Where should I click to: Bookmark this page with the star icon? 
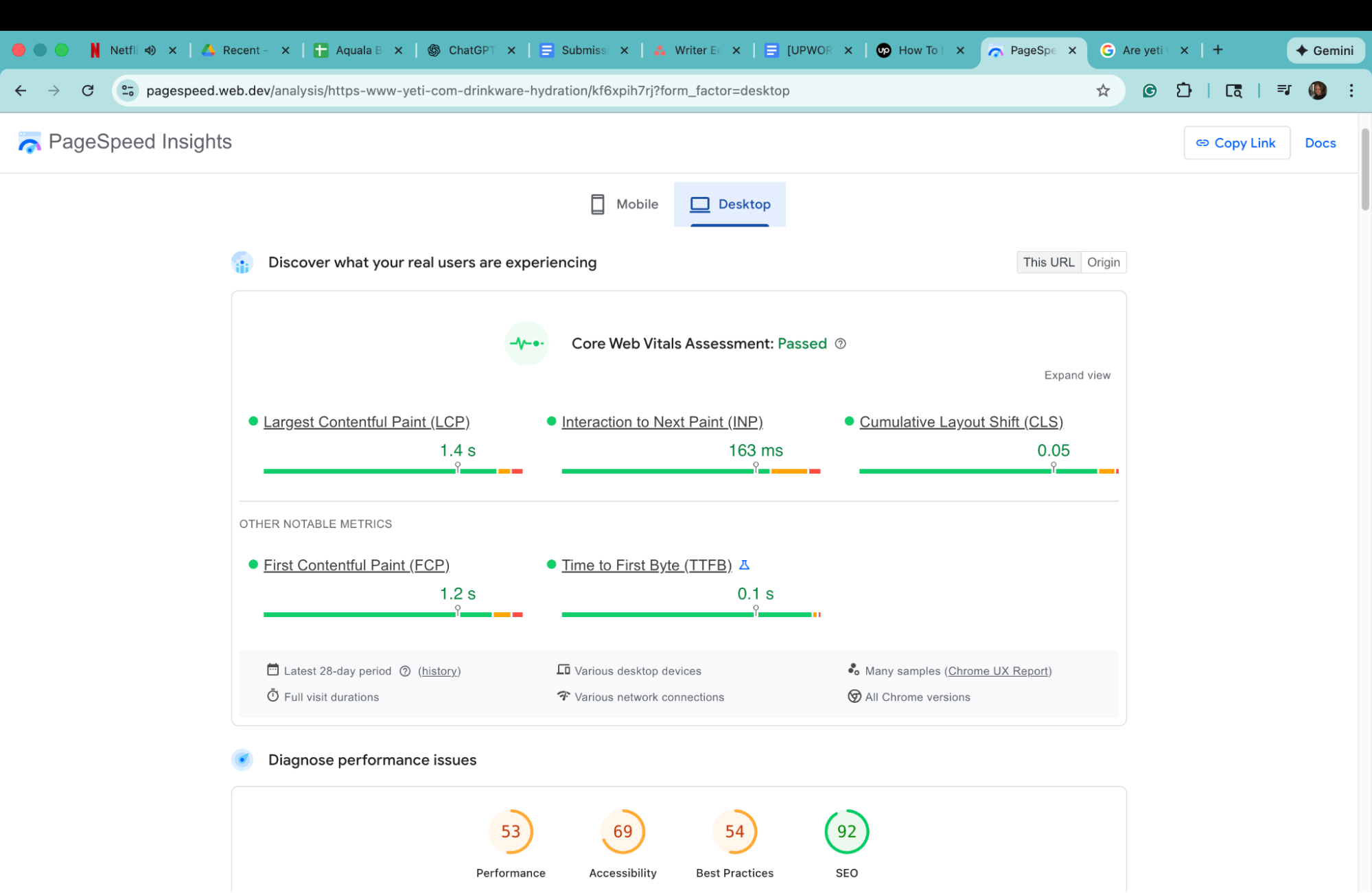(x=1102, y=91)
